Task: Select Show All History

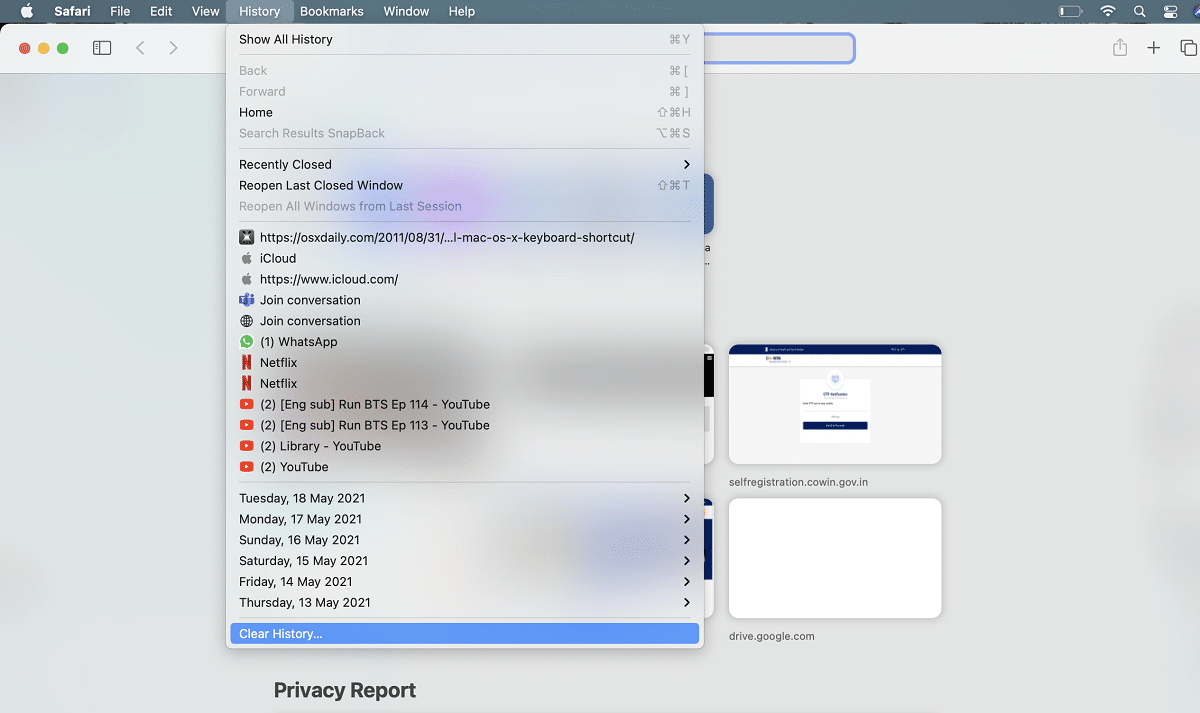Action: tap(285, 39)
